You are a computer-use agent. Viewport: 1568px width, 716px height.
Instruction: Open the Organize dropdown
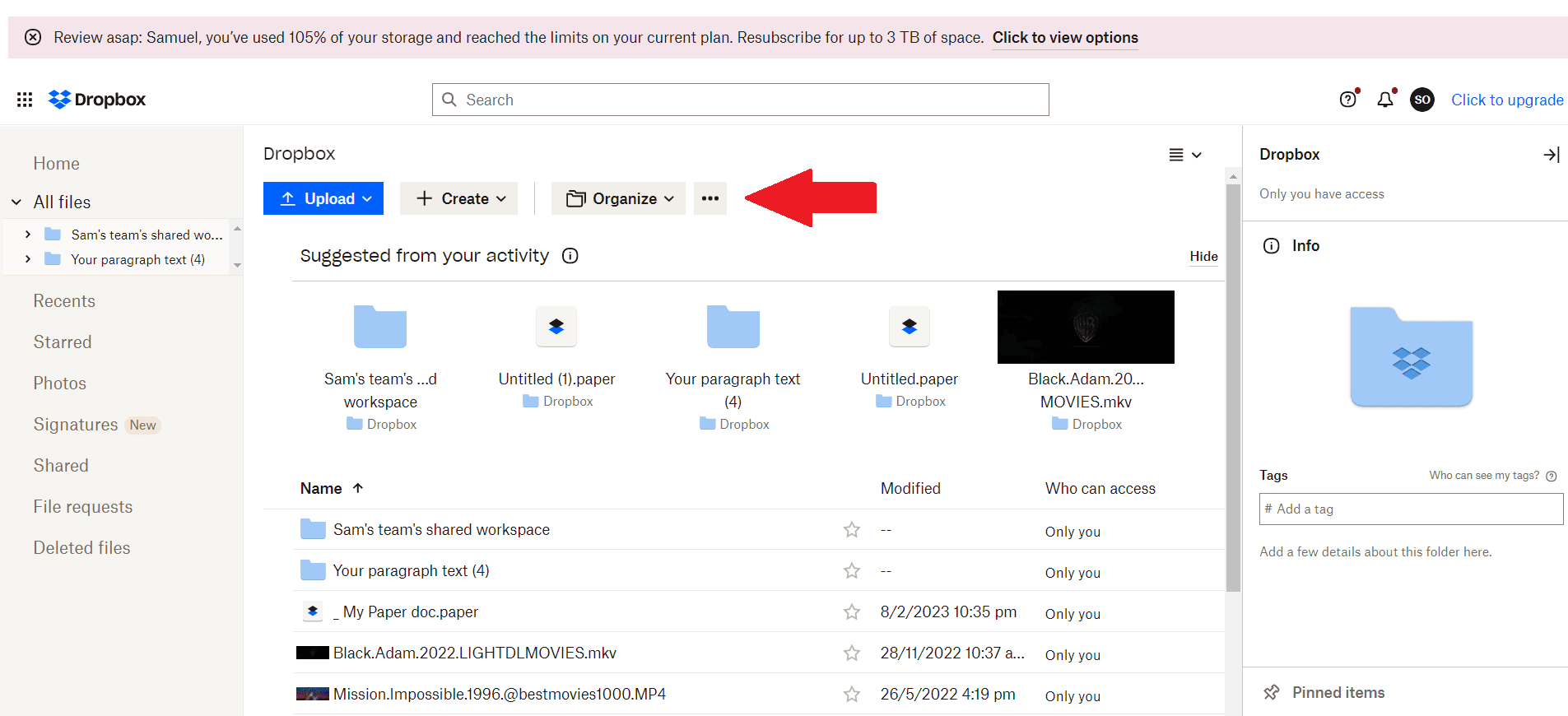[x=618, y=198]
